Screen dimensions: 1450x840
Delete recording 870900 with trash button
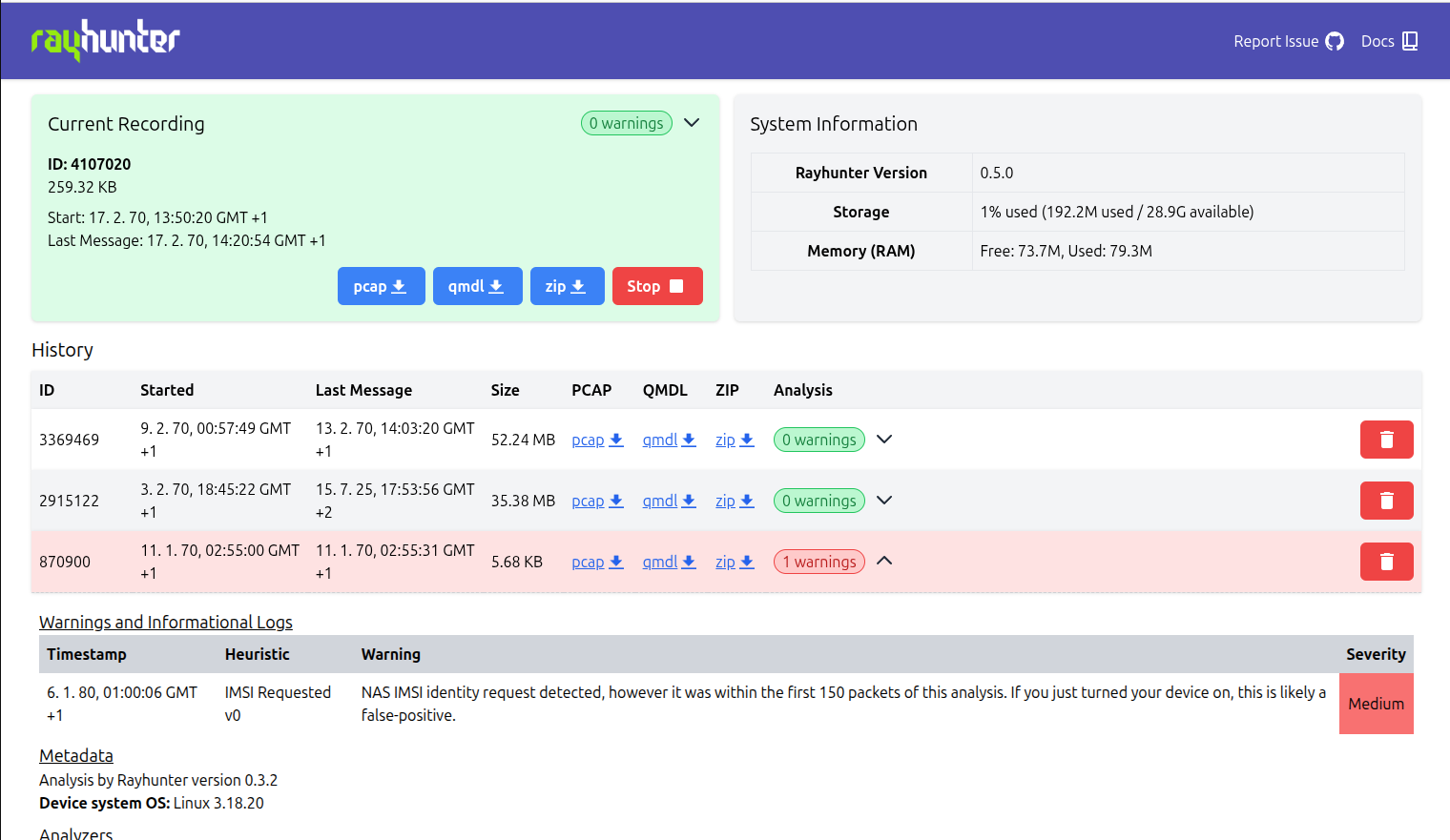(x=1386, y=562)
